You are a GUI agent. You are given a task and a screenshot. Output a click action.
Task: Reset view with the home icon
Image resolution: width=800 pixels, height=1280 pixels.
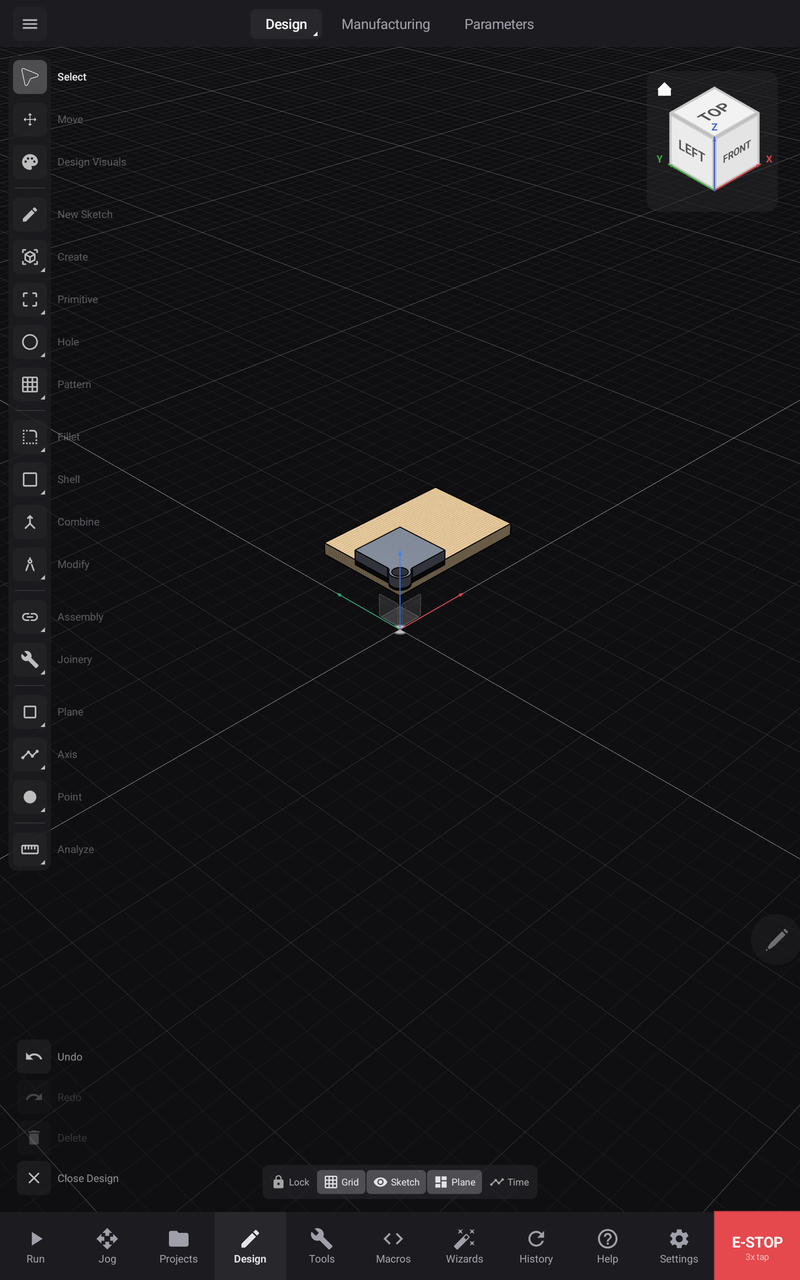point(664,89)
